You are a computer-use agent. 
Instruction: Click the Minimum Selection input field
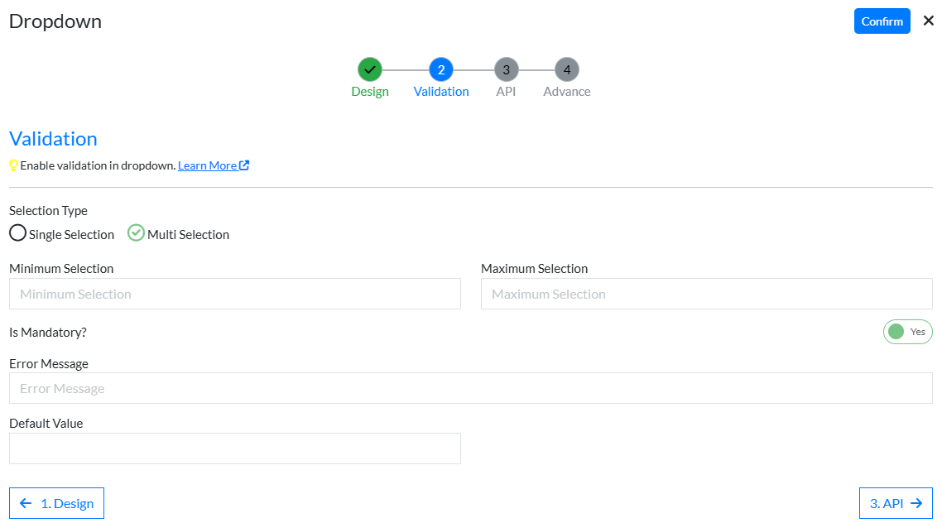pyautogui.click(x=235, y=294)
